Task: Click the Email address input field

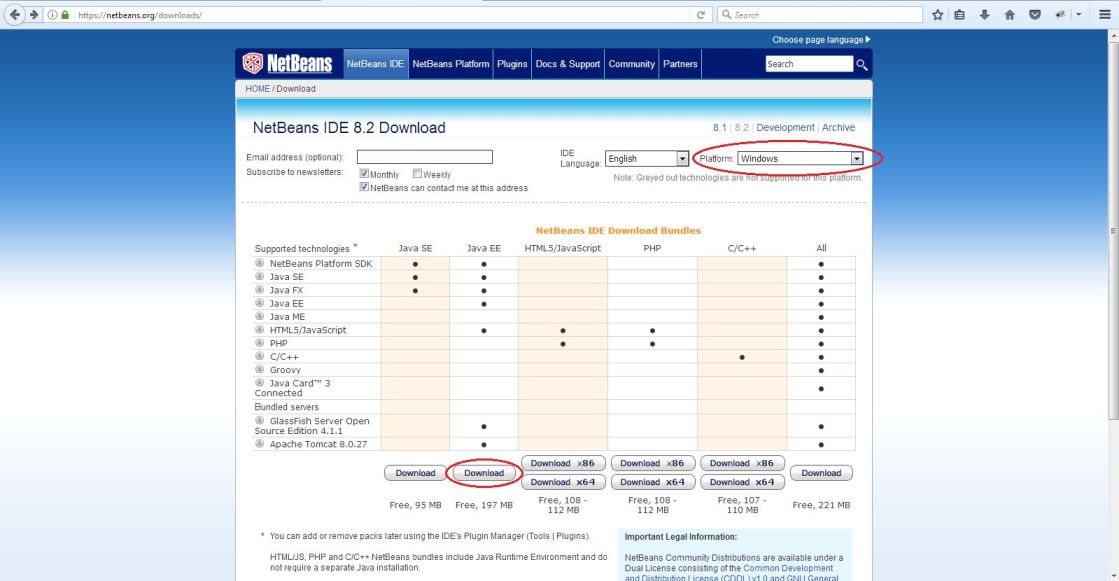Action: 425,157
